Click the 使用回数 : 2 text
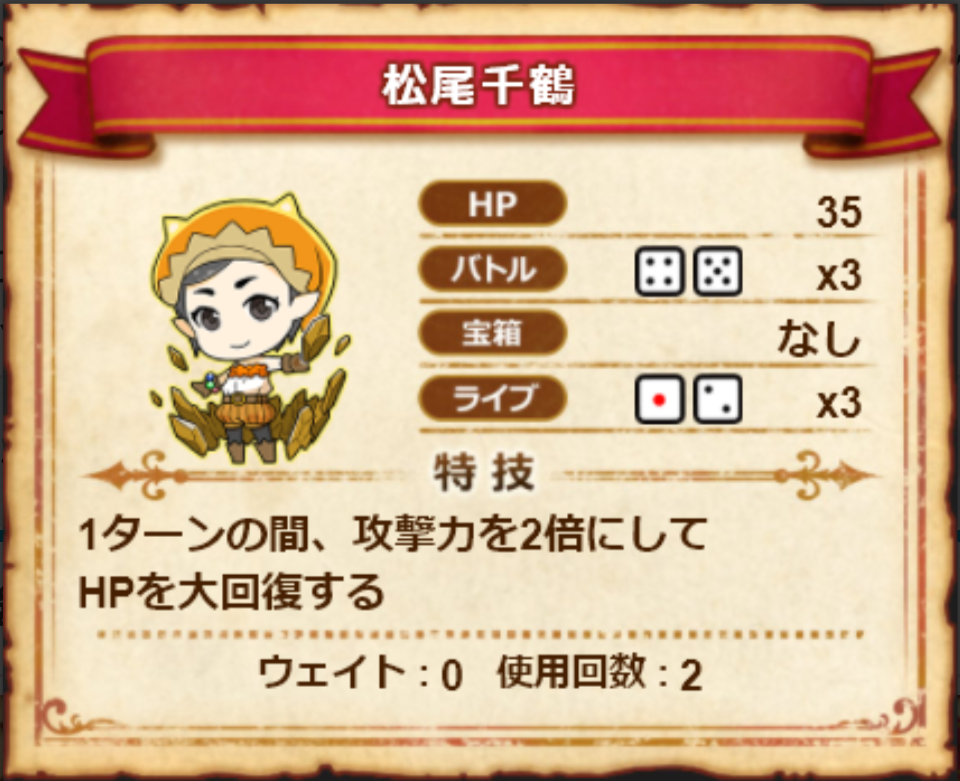Screen dimensions: 960x781 pos(600,674)
